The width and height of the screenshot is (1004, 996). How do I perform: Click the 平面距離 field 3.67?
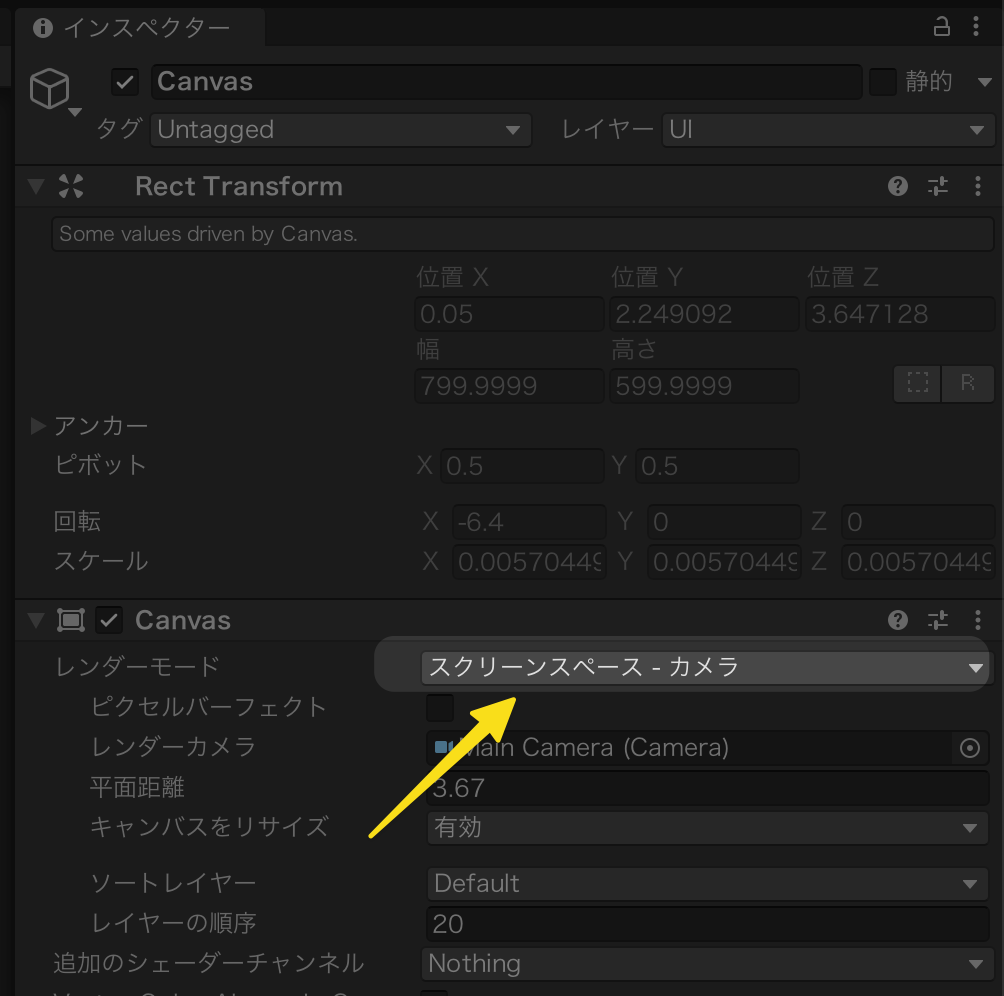point(708,788)
